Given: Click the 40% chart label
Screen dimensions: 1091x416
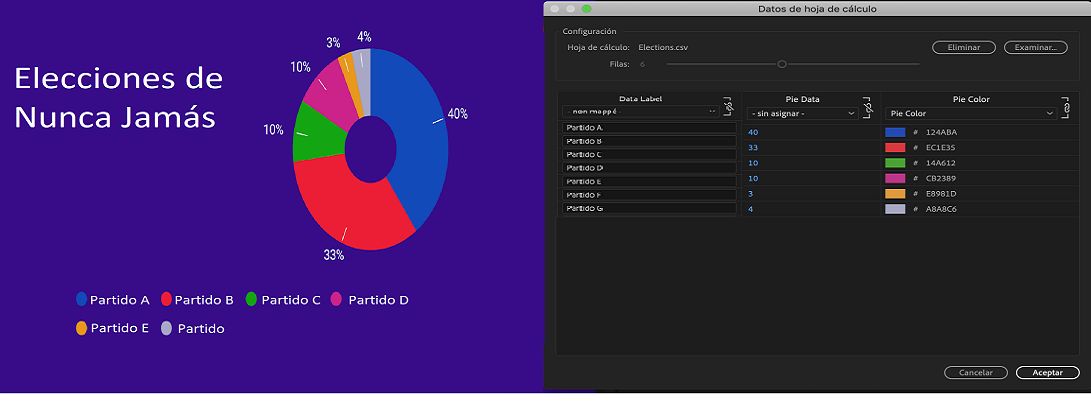Looking at the screenshot, I should [457, 114].
